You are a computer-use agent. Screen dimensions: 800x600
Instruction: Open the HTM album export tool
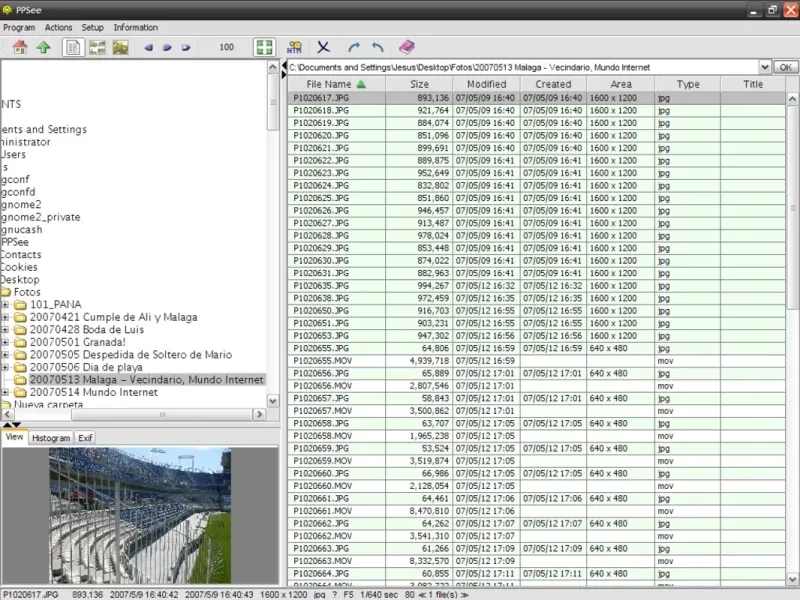pos(294,47)
